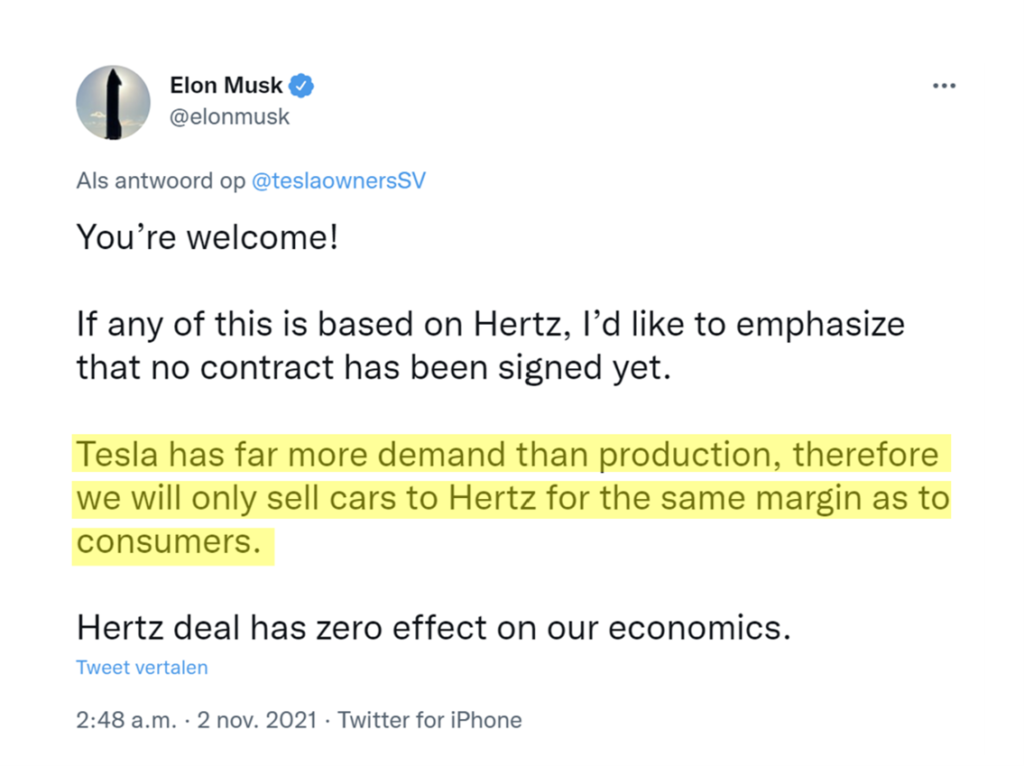Image resolution: width=1024 pixels, height=766 pixels.
Task: Click the blue verified badge icon
Action: (x=301, y=86)
